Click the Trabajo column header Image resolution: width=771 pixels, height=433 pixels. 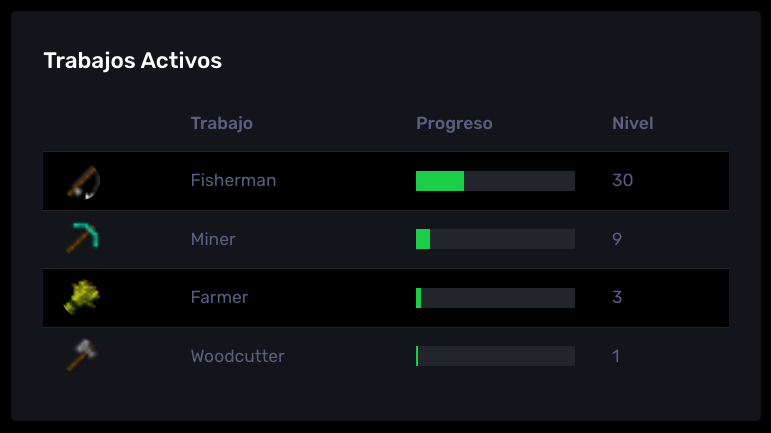point(222,123)
